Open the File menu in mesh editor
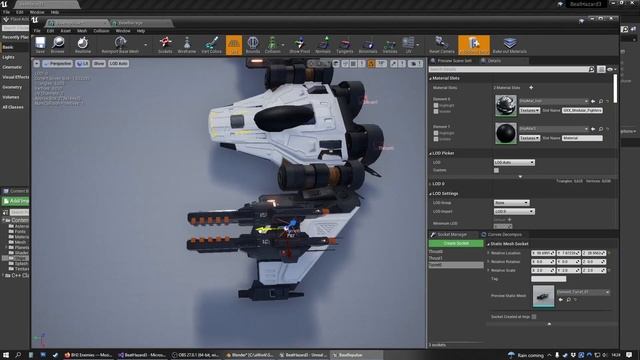This screenshot has height=360, width=640. (37, 31)
